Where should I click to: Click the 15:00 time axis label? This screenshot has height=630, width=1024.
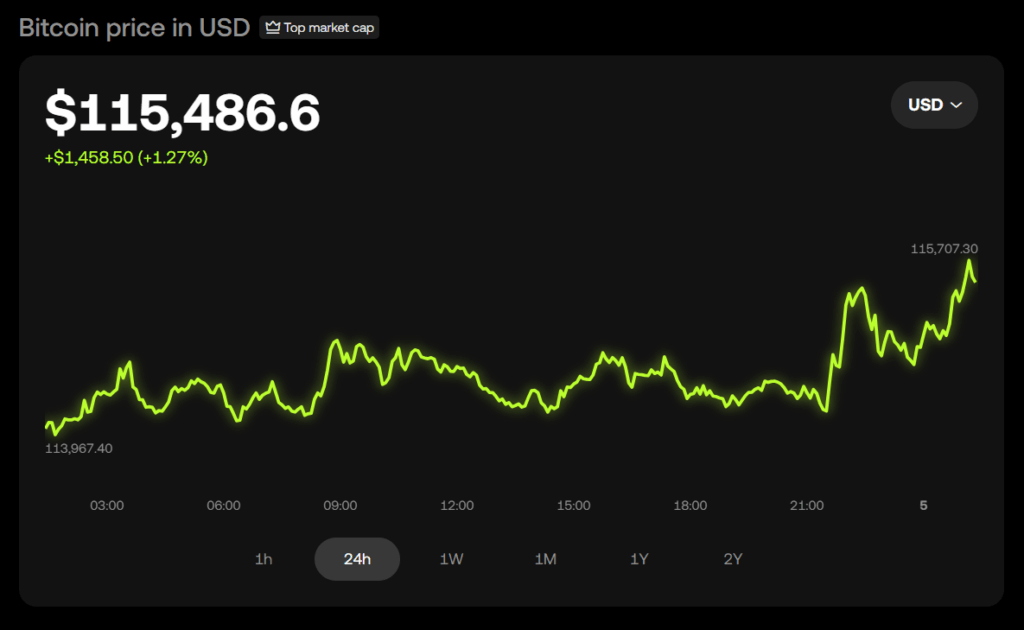573,505
